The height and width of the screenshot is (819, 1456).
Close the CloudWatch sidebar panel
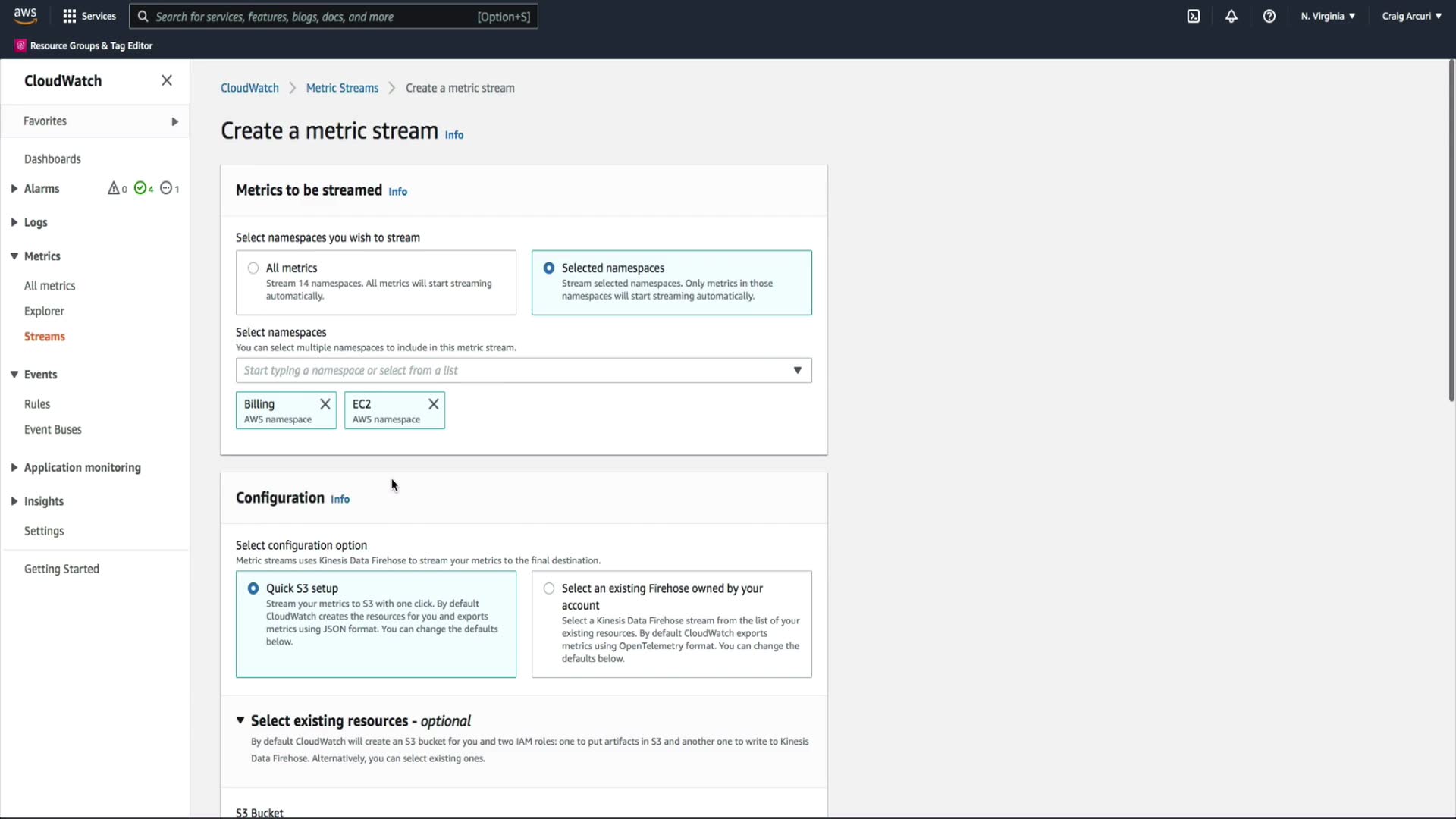167,80
